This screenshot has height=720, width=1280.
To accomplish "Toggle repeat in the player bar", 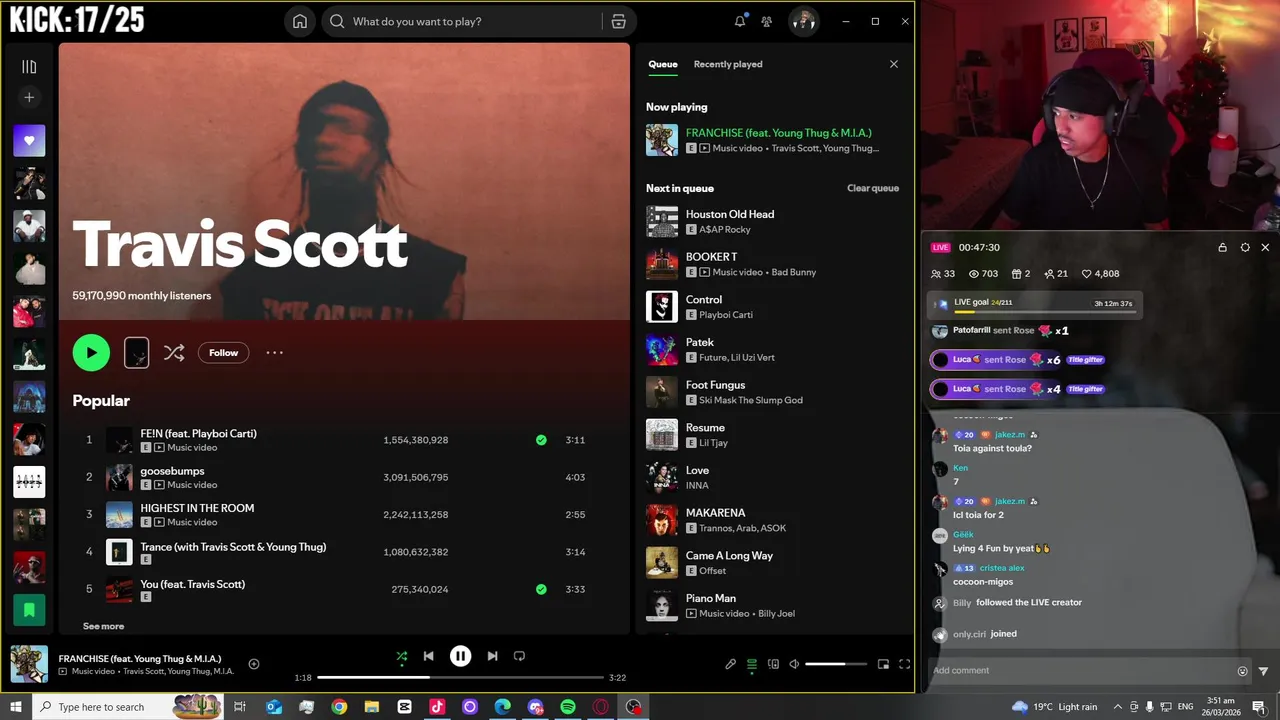I will pos(519,656).
